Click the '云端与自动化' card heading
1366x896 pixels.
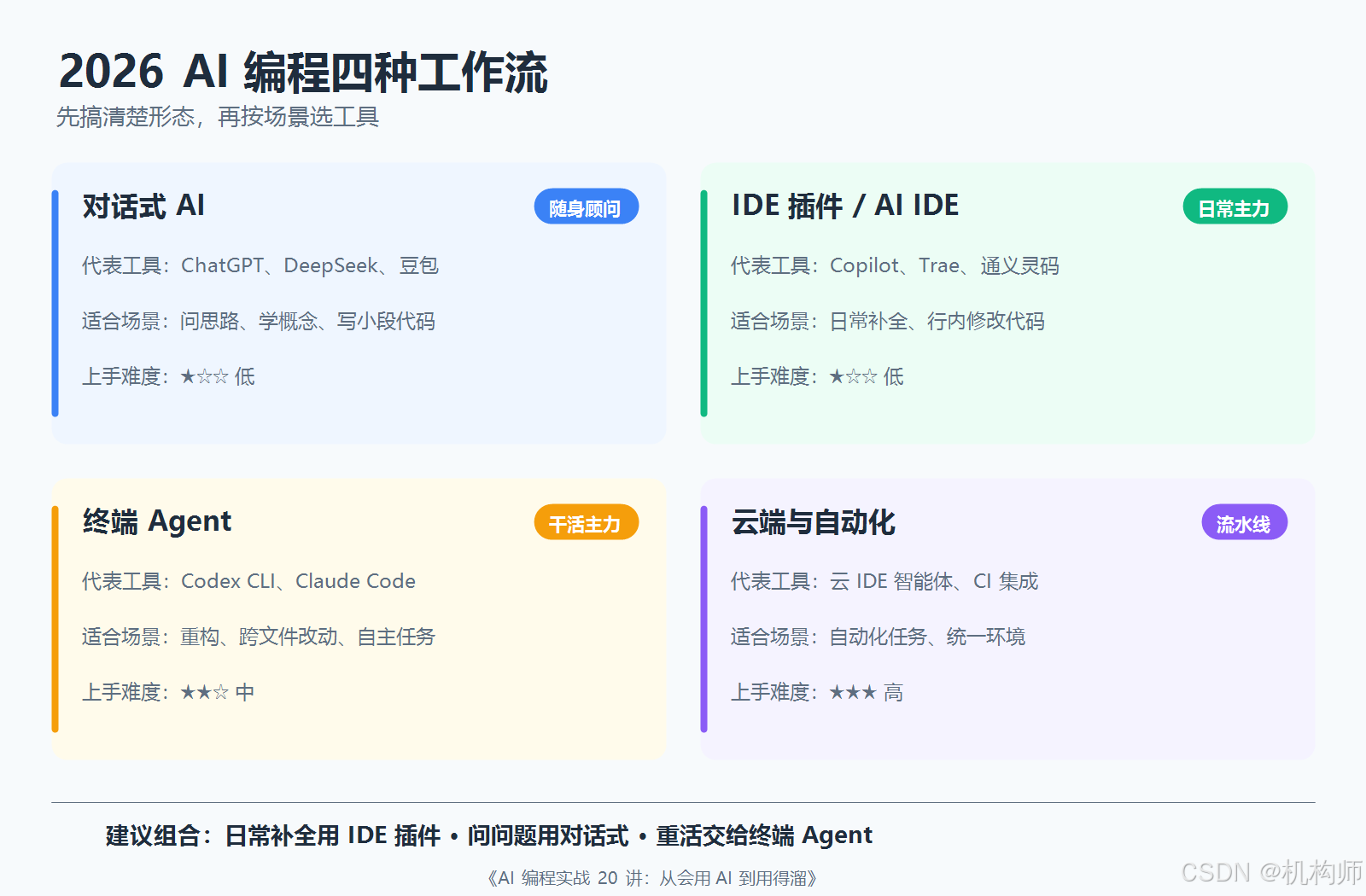click(x=813, y=522)
